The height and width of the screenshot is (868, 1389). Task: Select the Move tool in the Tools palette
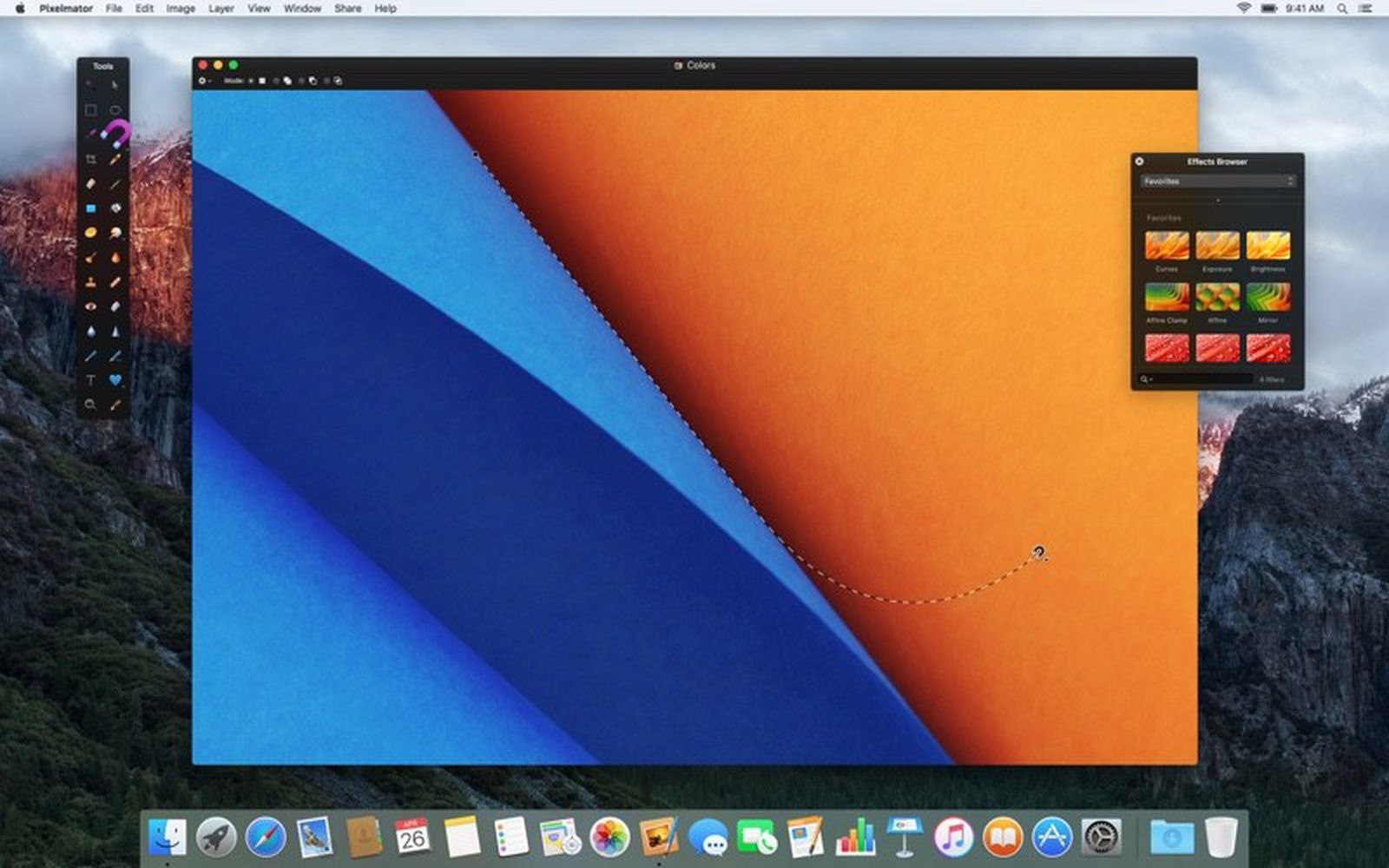(114, 84)
